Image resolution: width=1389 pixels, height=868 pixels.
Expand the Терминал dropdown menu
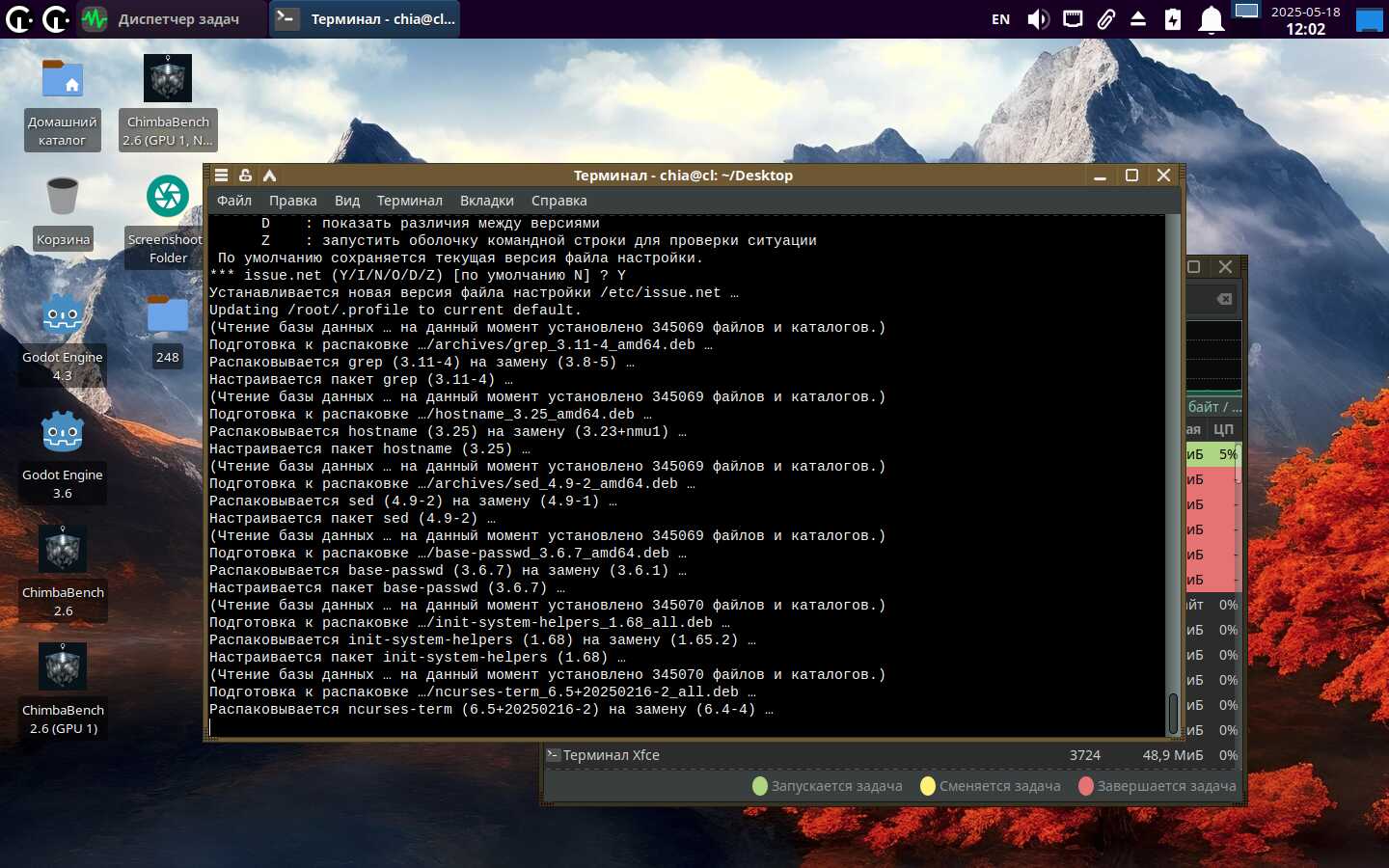coord(410,201)
